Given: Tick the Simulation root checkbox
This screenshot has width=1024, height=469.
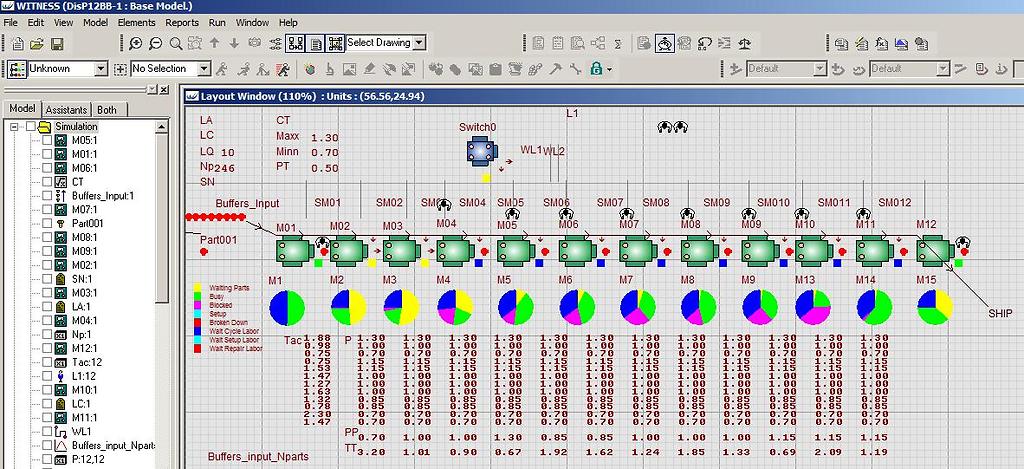Looking at the screenshot, I should (31, 127).
